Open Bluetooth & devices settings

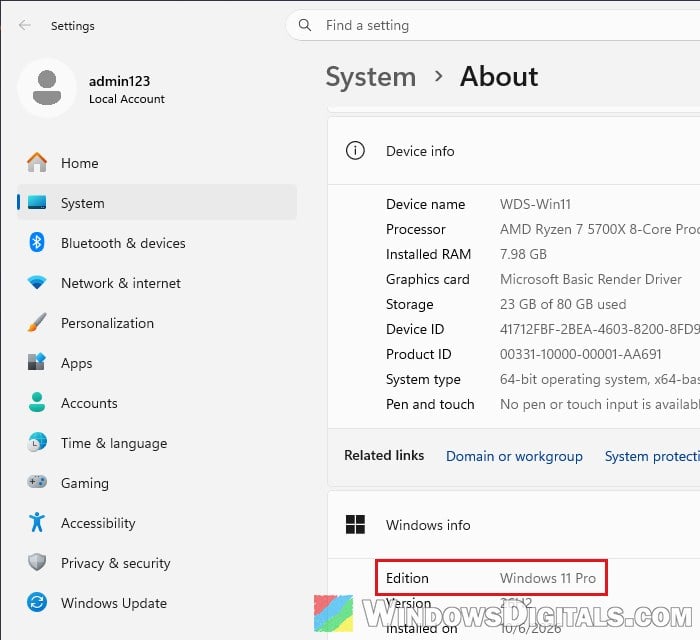157,243
